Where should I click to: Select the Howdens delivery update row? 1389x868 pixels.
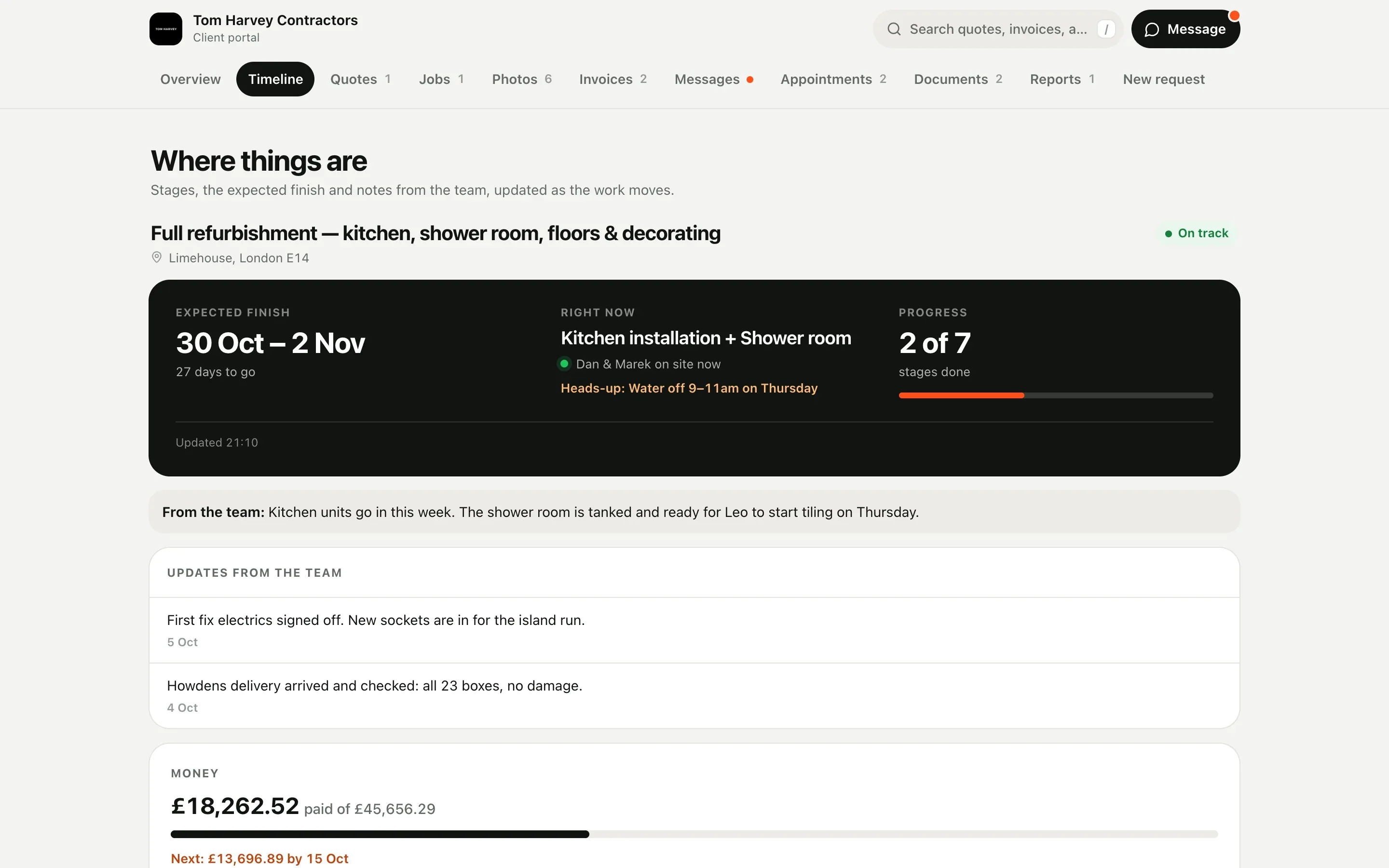point(694,696)
